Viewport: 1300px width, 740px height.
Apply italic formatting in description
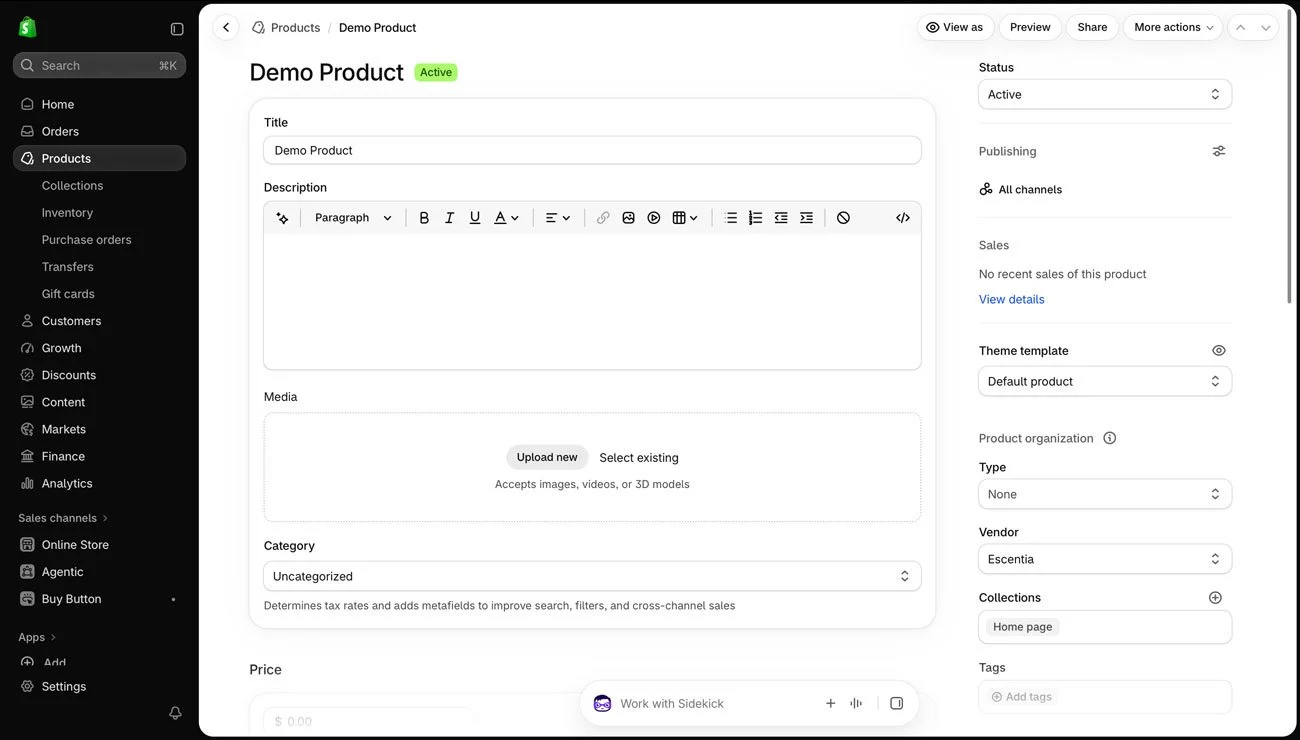(x=450, y=218)
